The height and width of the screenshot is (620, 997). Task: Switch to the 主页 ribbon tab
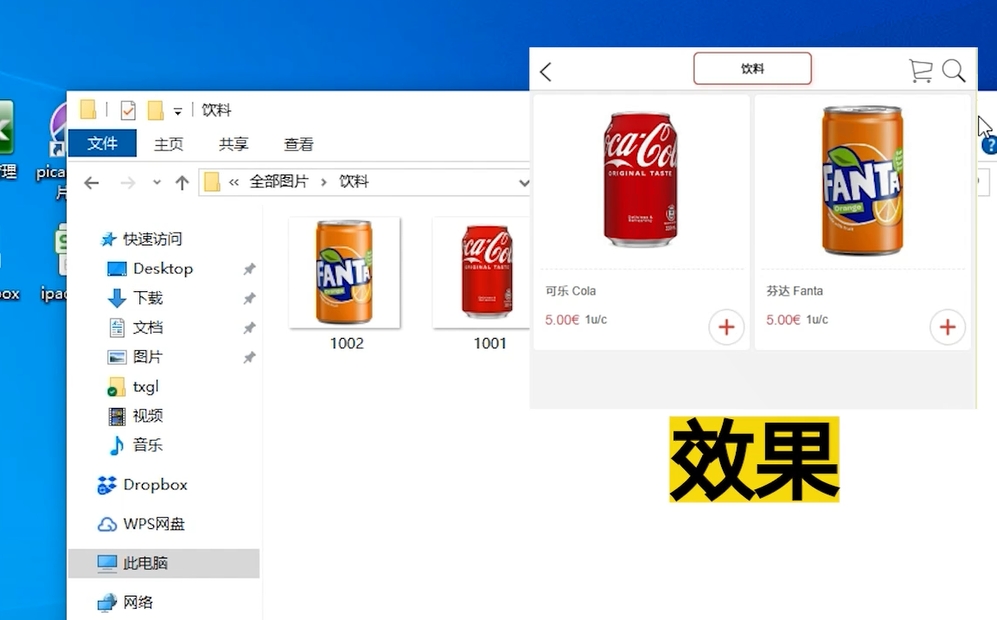pos(168,144)
